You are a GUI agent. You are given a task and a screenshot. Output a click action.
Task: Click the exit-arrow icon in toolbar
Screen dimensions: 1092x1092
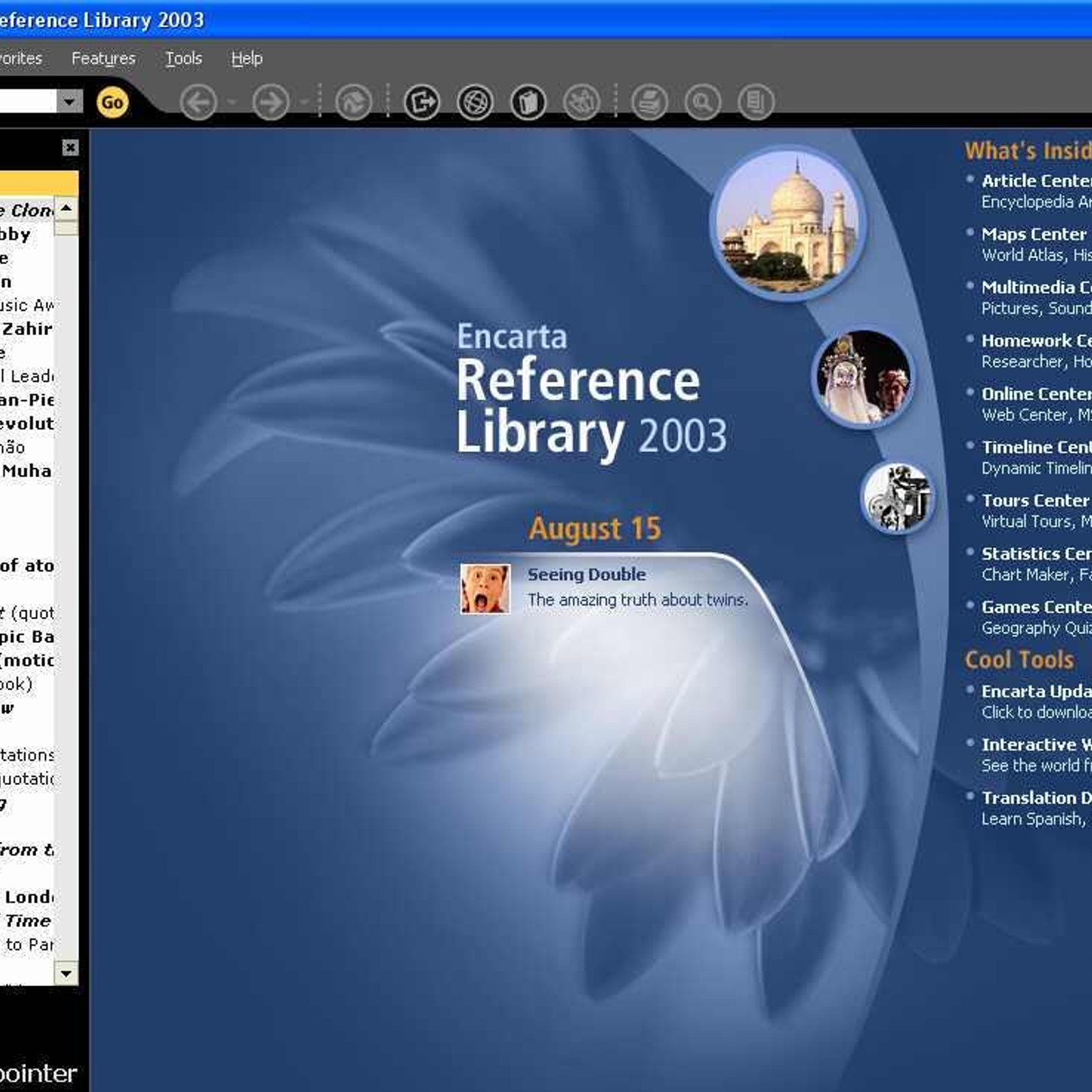(422, 102)
